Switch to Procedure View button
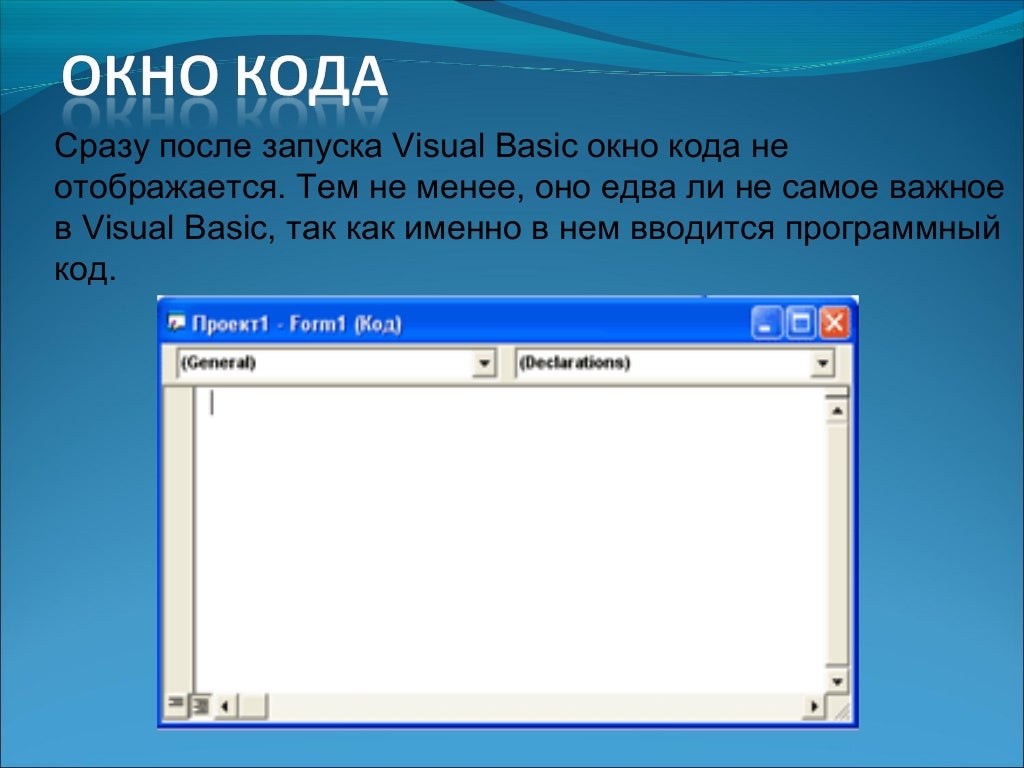Viewport: 1024px width, 768px height. (x=176, y=704)
